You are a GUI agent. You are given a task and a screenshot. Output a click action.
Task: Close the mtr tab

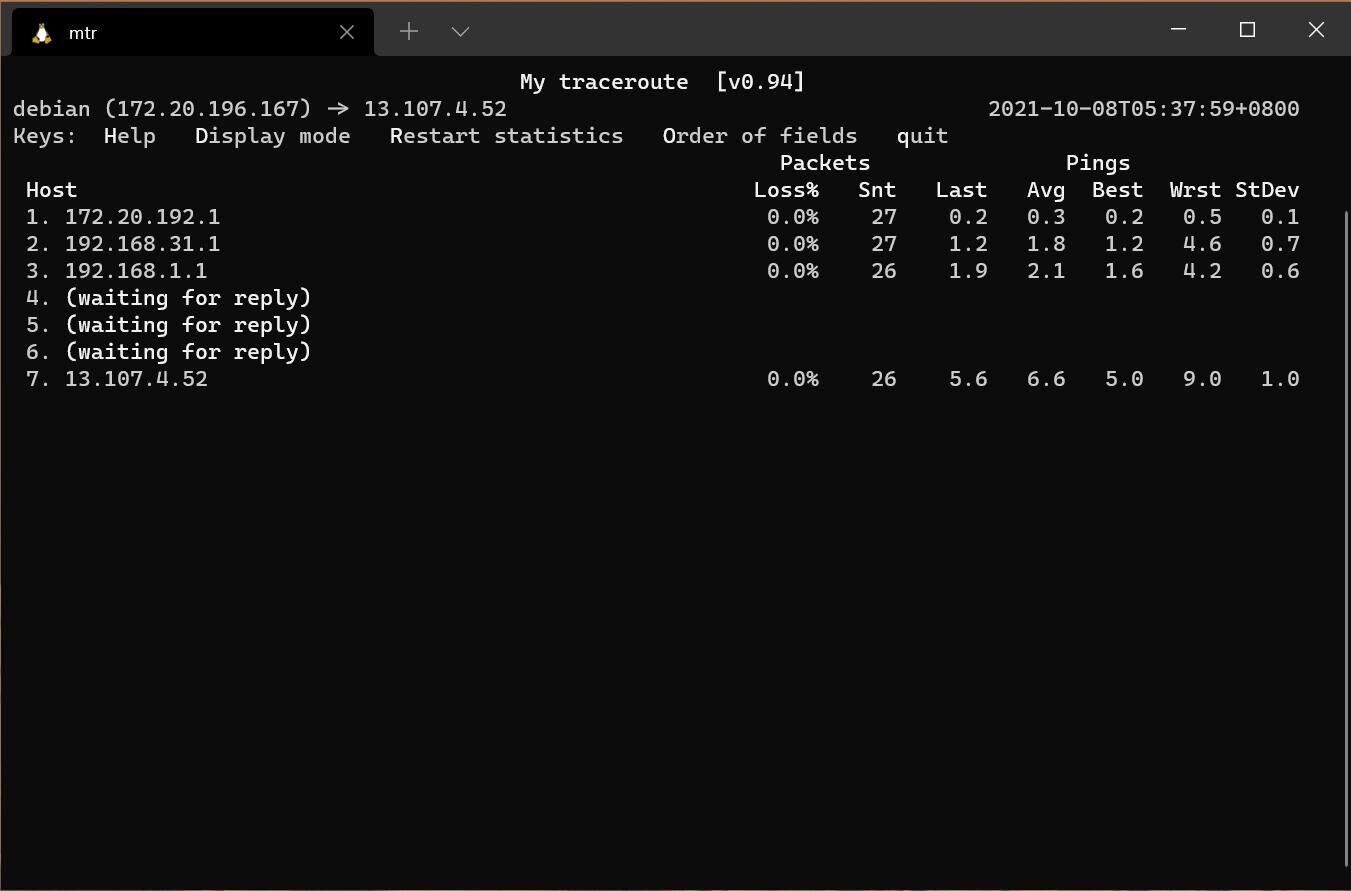[347, 32]
